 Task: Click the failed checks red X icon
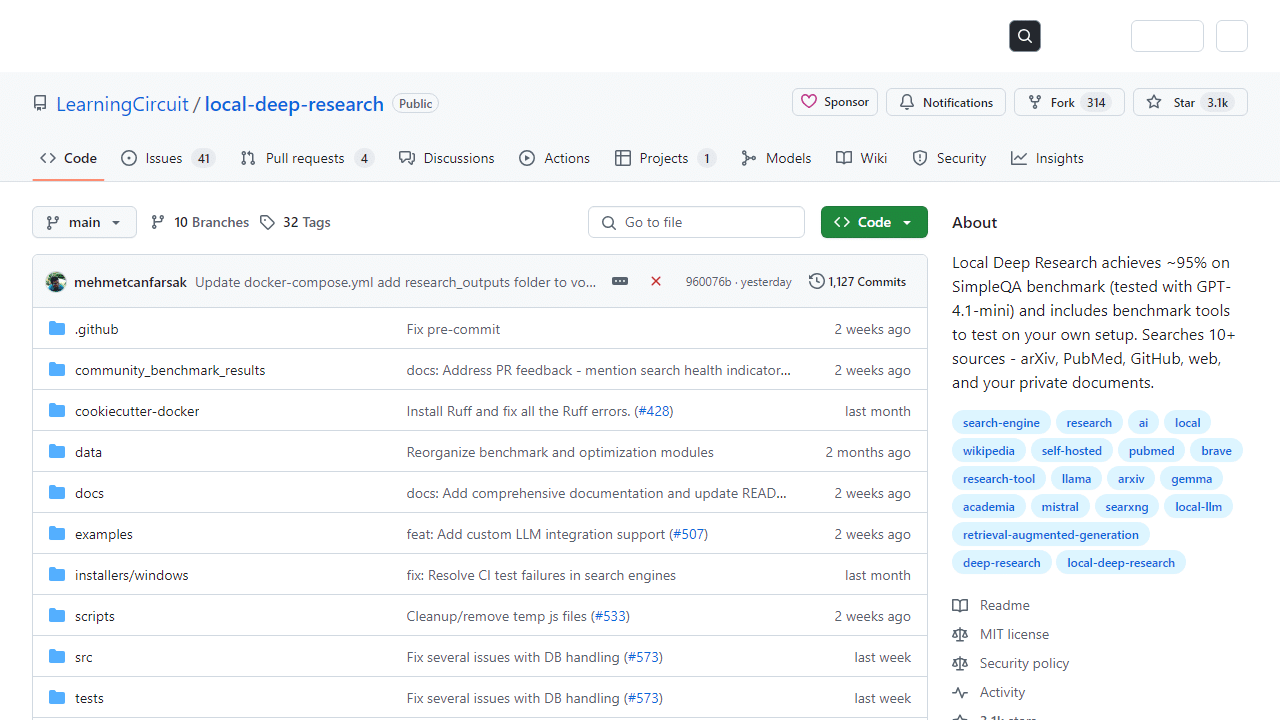[656, 282]
